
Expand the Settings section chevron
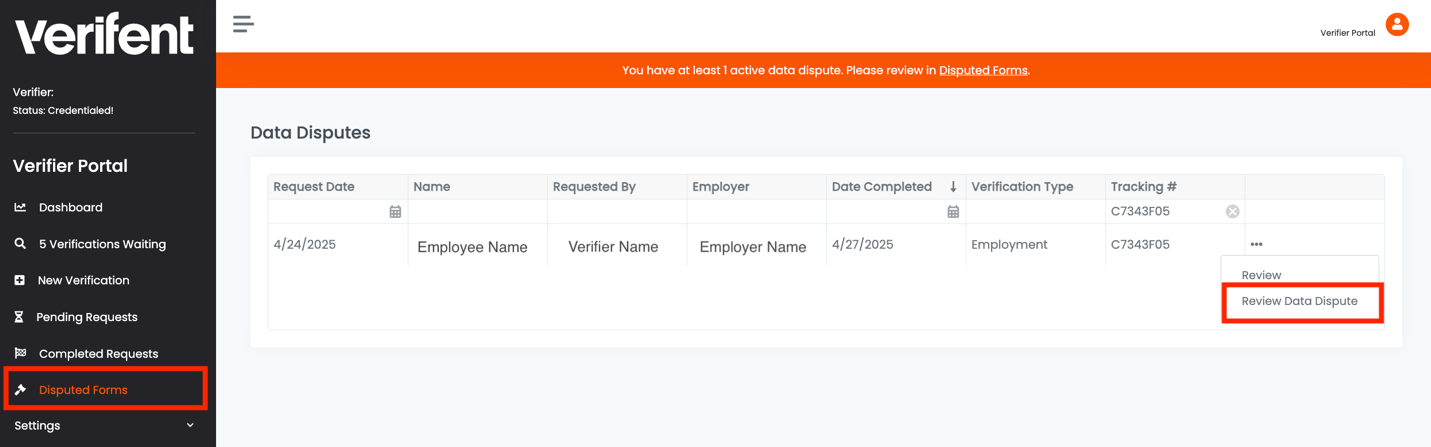click(x=190, y=426)
